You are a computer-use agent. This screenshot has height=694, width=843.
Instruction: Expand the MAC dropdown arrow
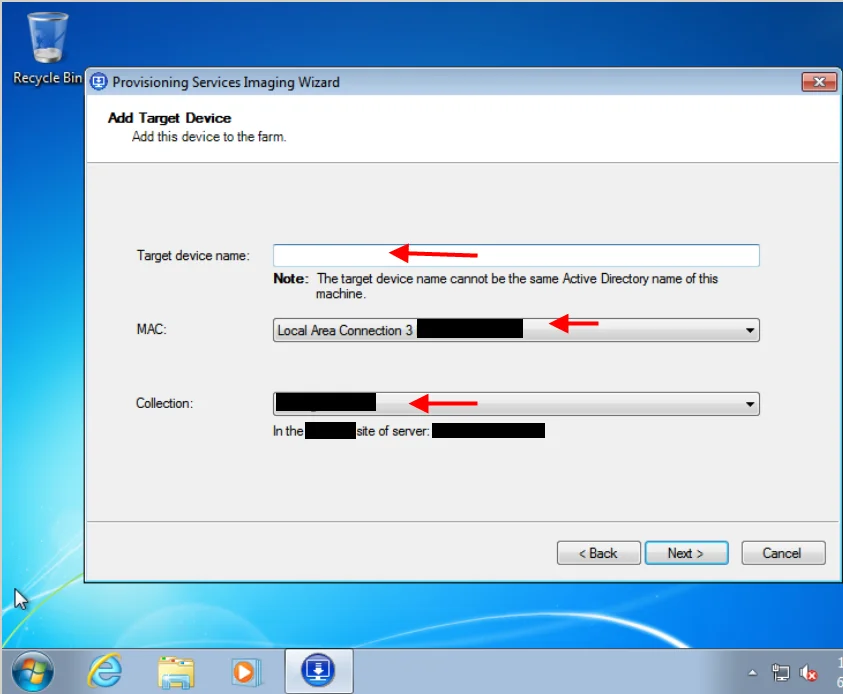point(749,330)
